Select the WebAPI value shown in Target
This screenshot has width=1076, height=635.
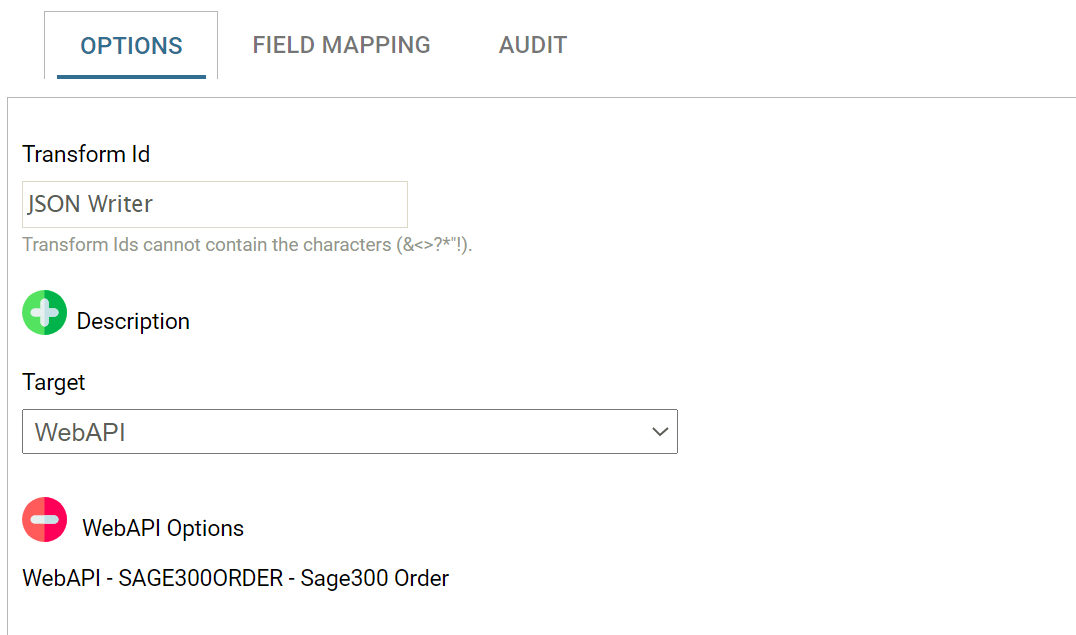80,432
